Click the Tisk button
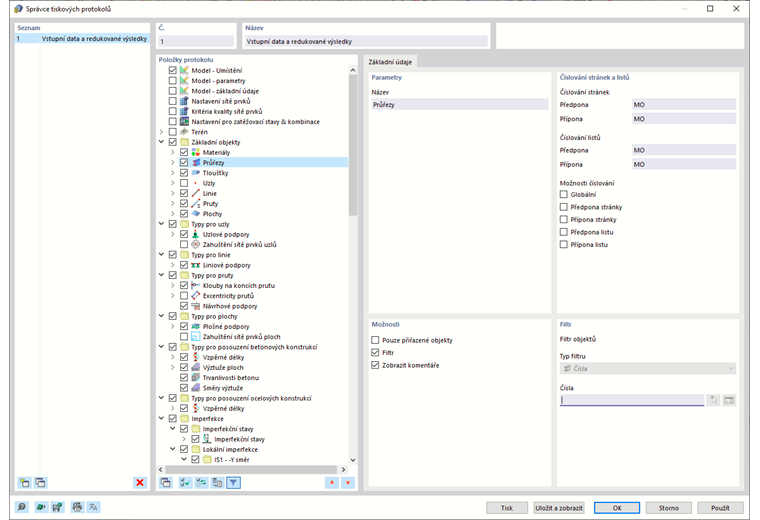 click(x=507, y=507)
